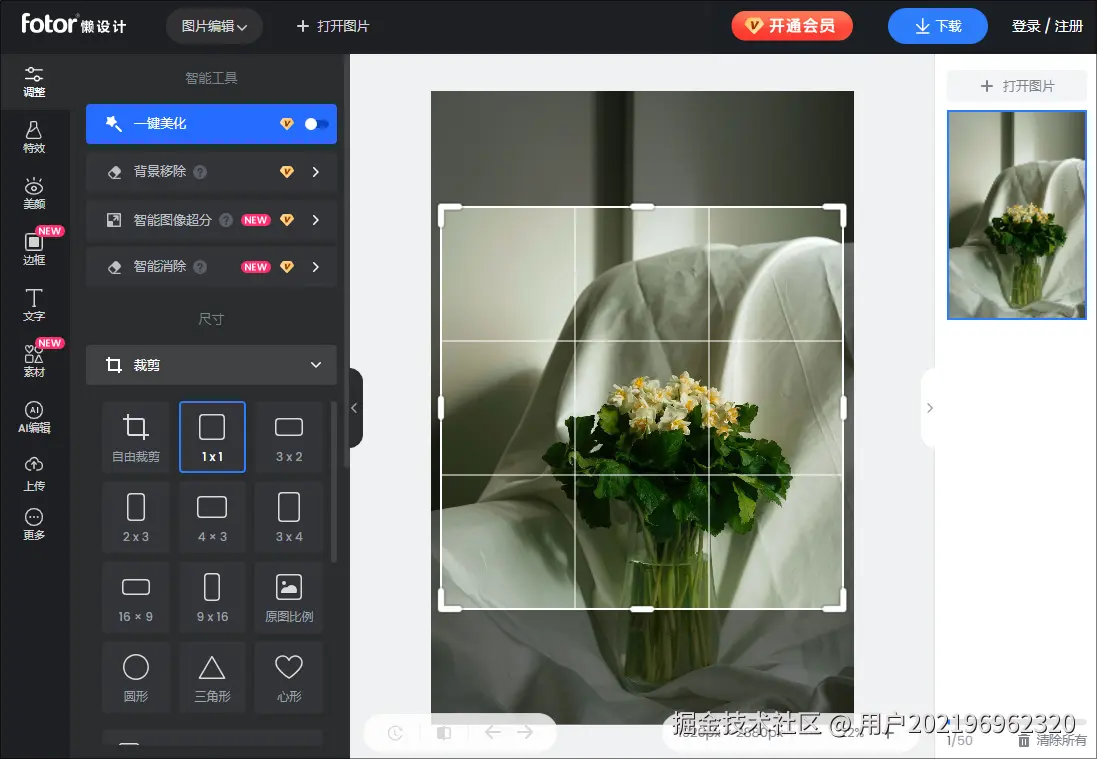Image resolution: width=1097 pixels, height=759 pixels.
Task: Collapse the 裁剪 crop section
Action: (x=211, y=364)
